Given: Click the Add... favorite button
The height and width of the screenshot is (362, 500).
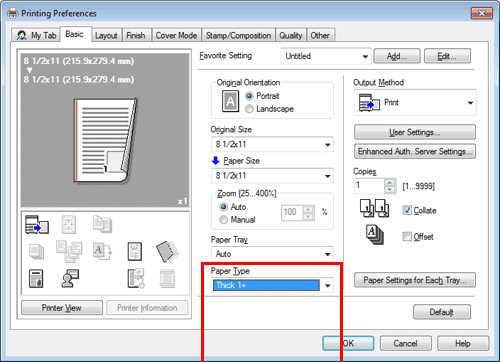Looking at the screenshot, I should [397, 56].
